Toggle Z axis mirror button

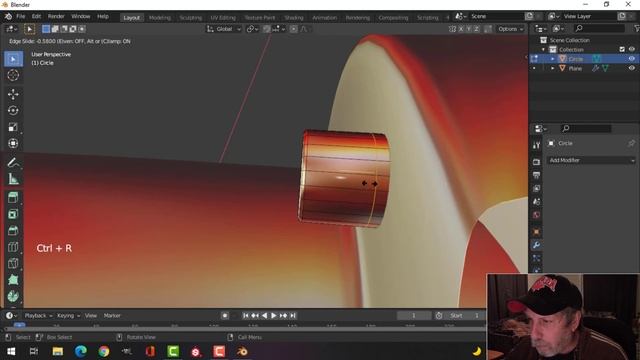click(x=476, y=29)
